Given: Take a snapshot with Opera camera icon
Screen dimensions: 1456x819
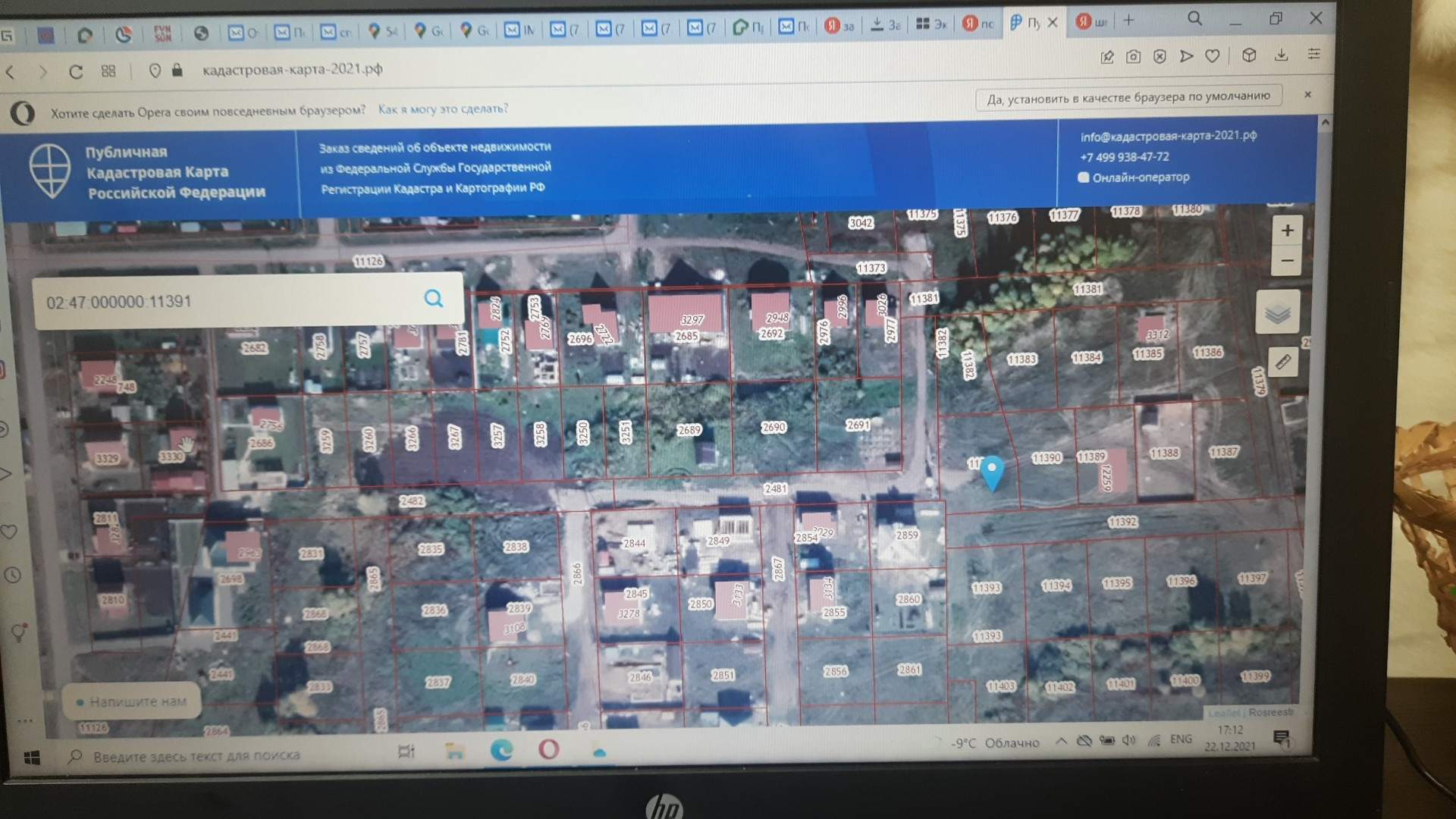Looking at the screenshot, I should coord(1133,57).
